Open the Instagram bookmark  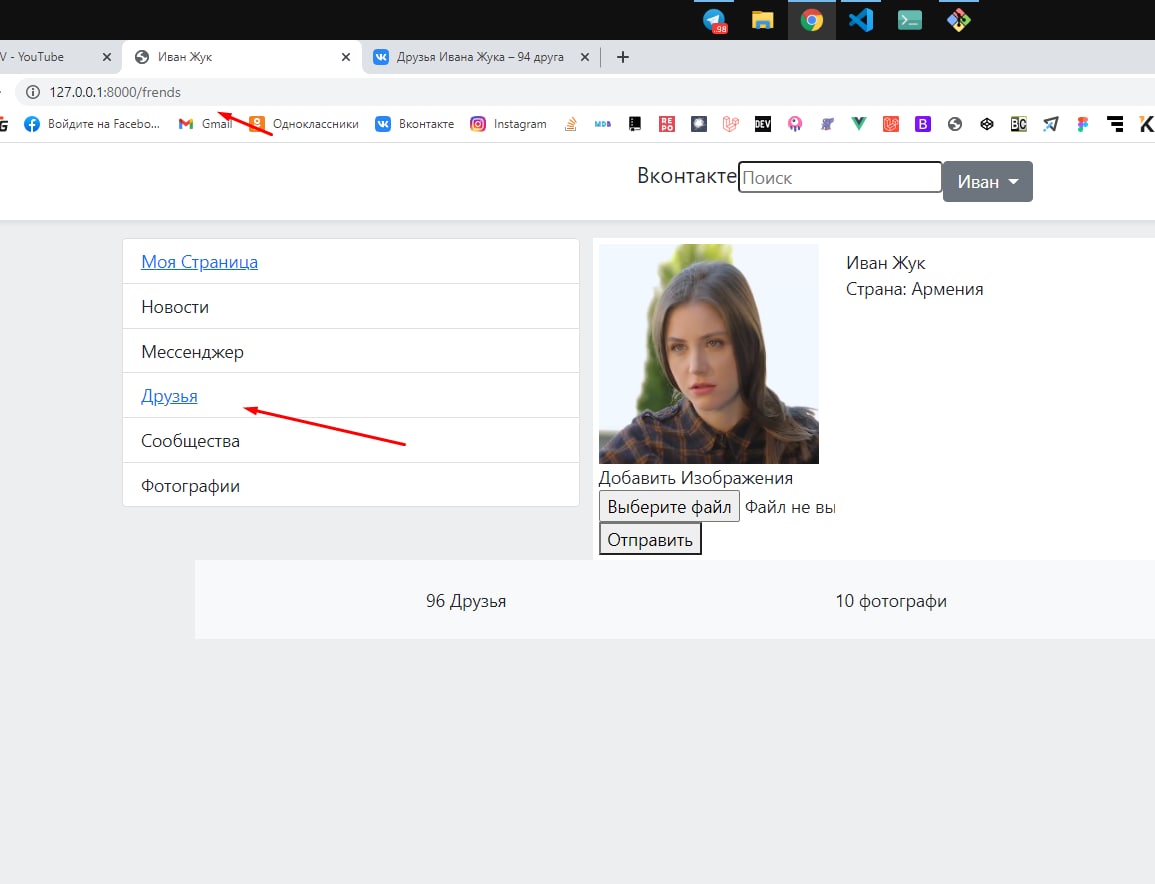point(508,124)
